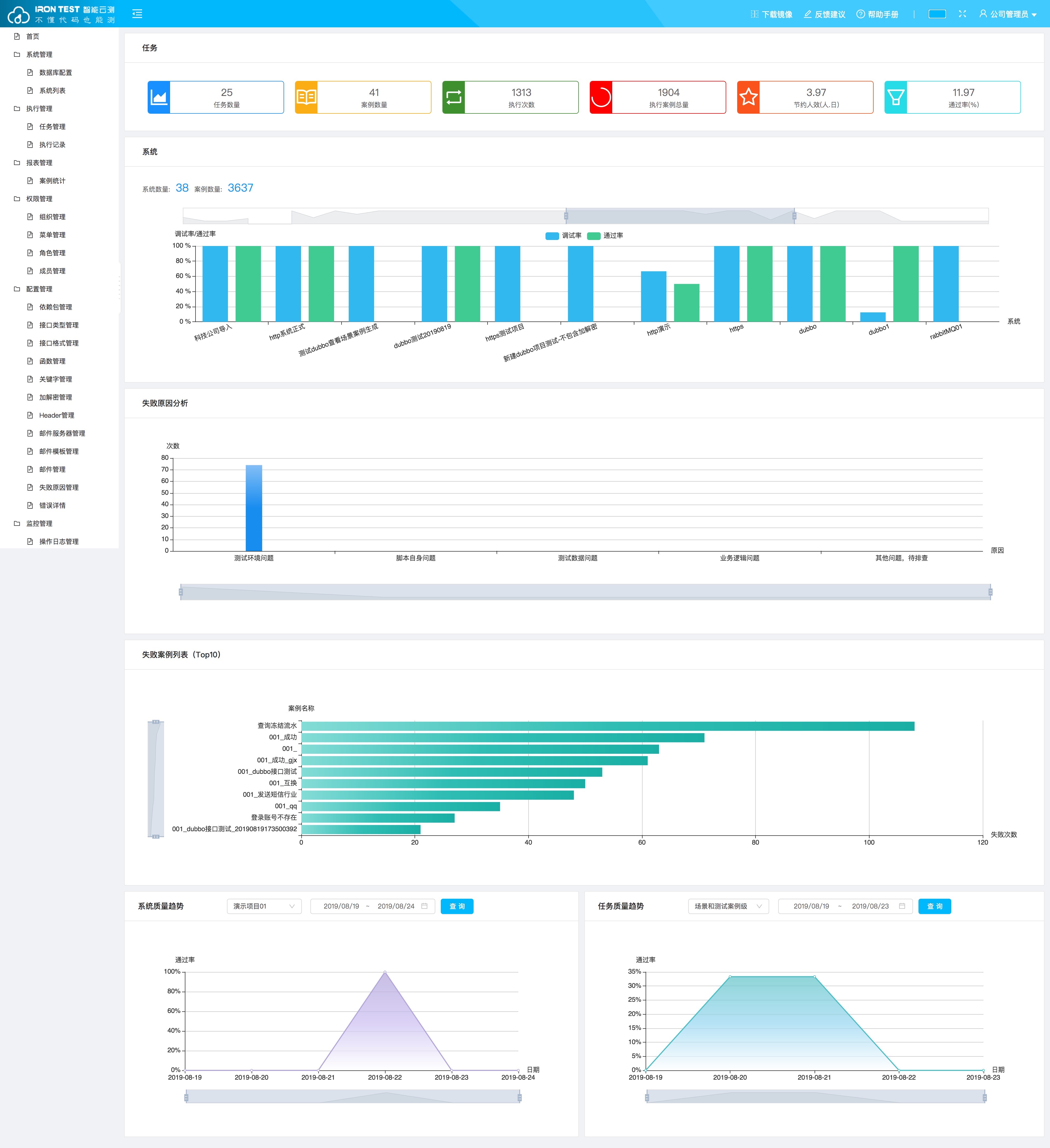
Task: Click the green loop icon on 执行次数 card
Action: pyautogui.click(x=454, y=97)
